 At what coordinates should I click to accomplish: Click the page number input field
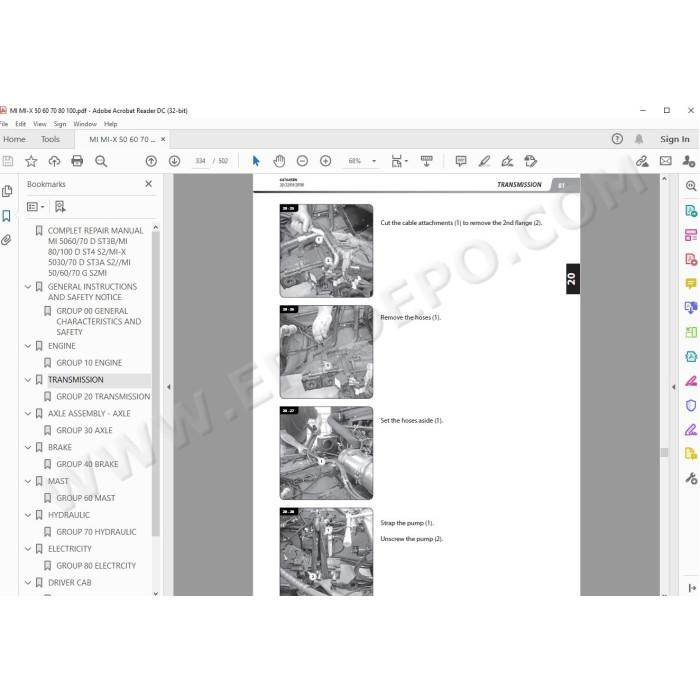pos(200,161)
